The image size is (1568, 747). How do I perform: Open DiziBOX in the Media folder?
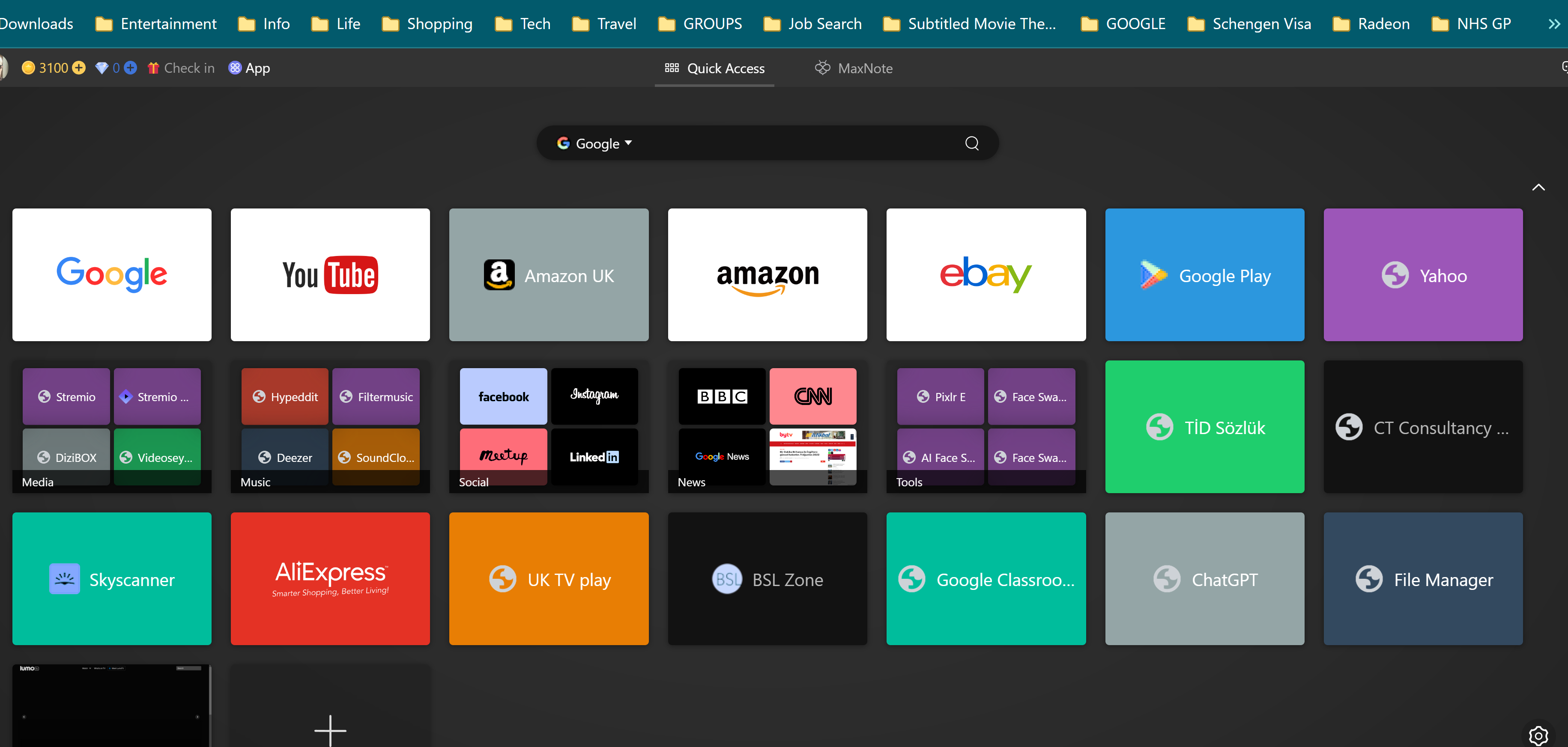tap(66, 456)
